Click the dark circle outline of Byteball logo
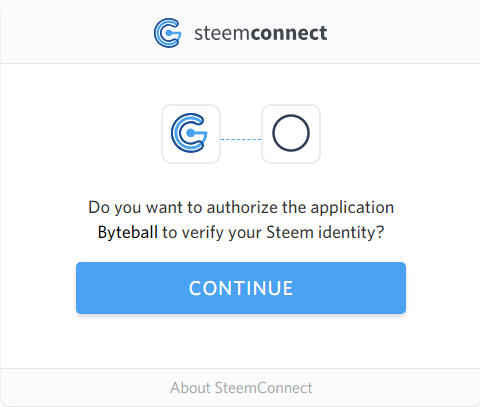The height and width of the screenshot is (407, 480). [291, 133]
